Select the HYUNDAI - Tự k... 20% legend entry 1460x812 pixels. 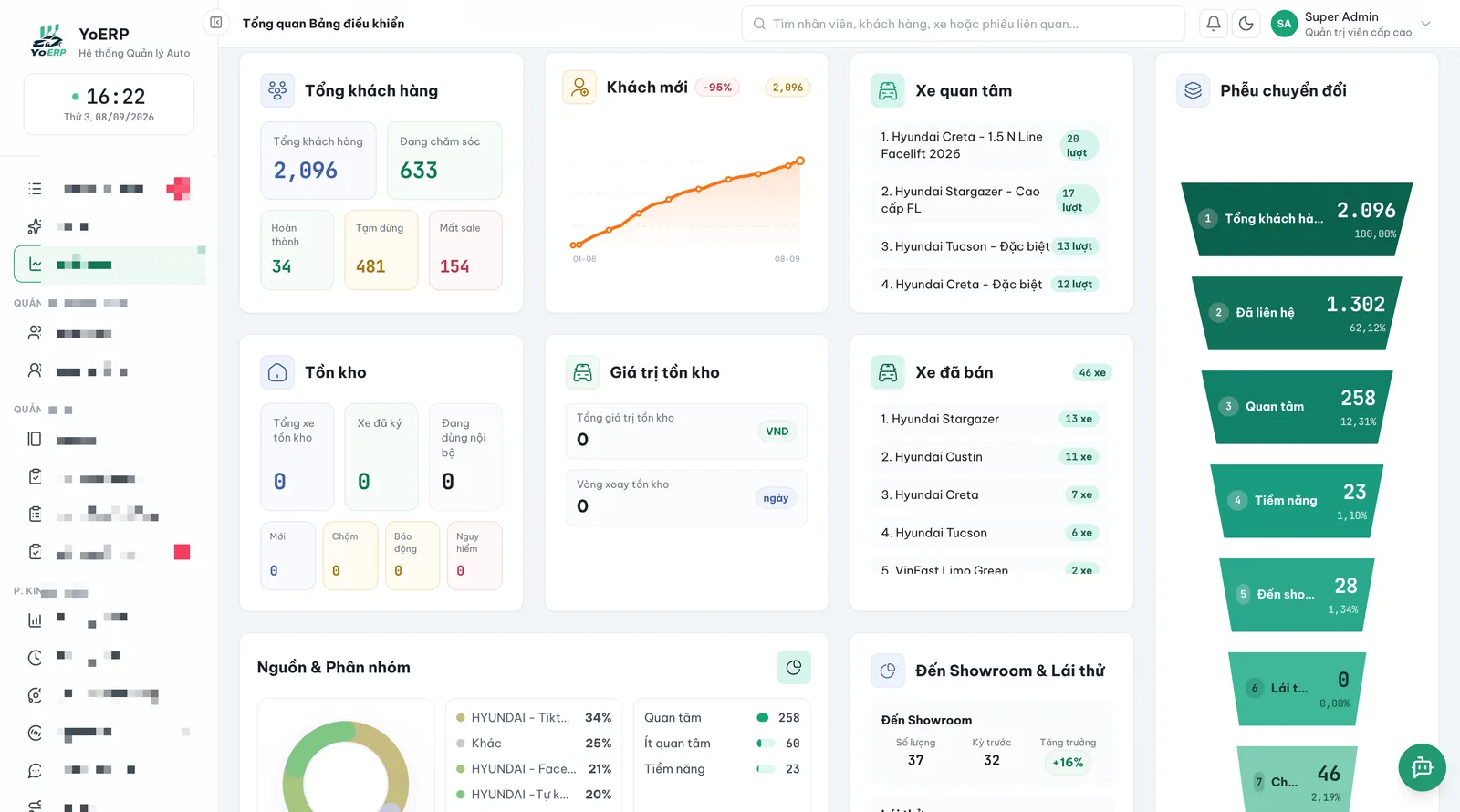pos(534,795)
